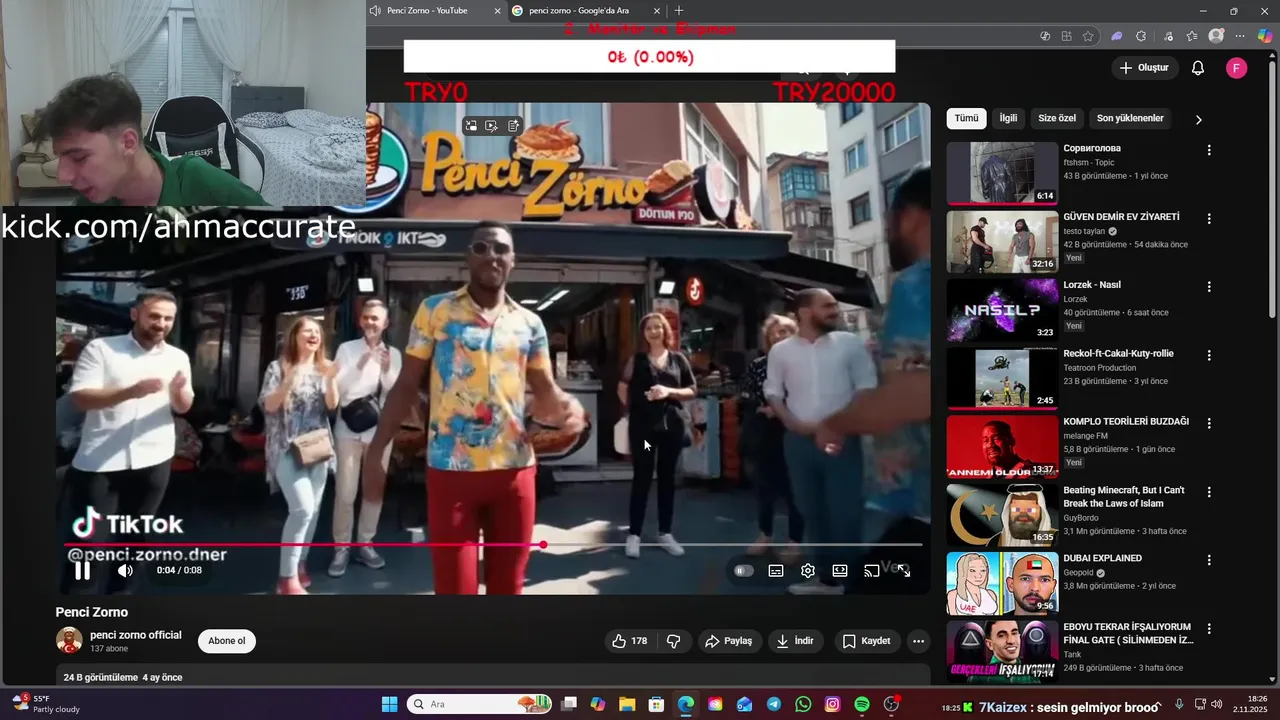This screenshot has width=1280, height=720.
Task: Open Spotify from taskbar
Action: (x=862, y=704)
